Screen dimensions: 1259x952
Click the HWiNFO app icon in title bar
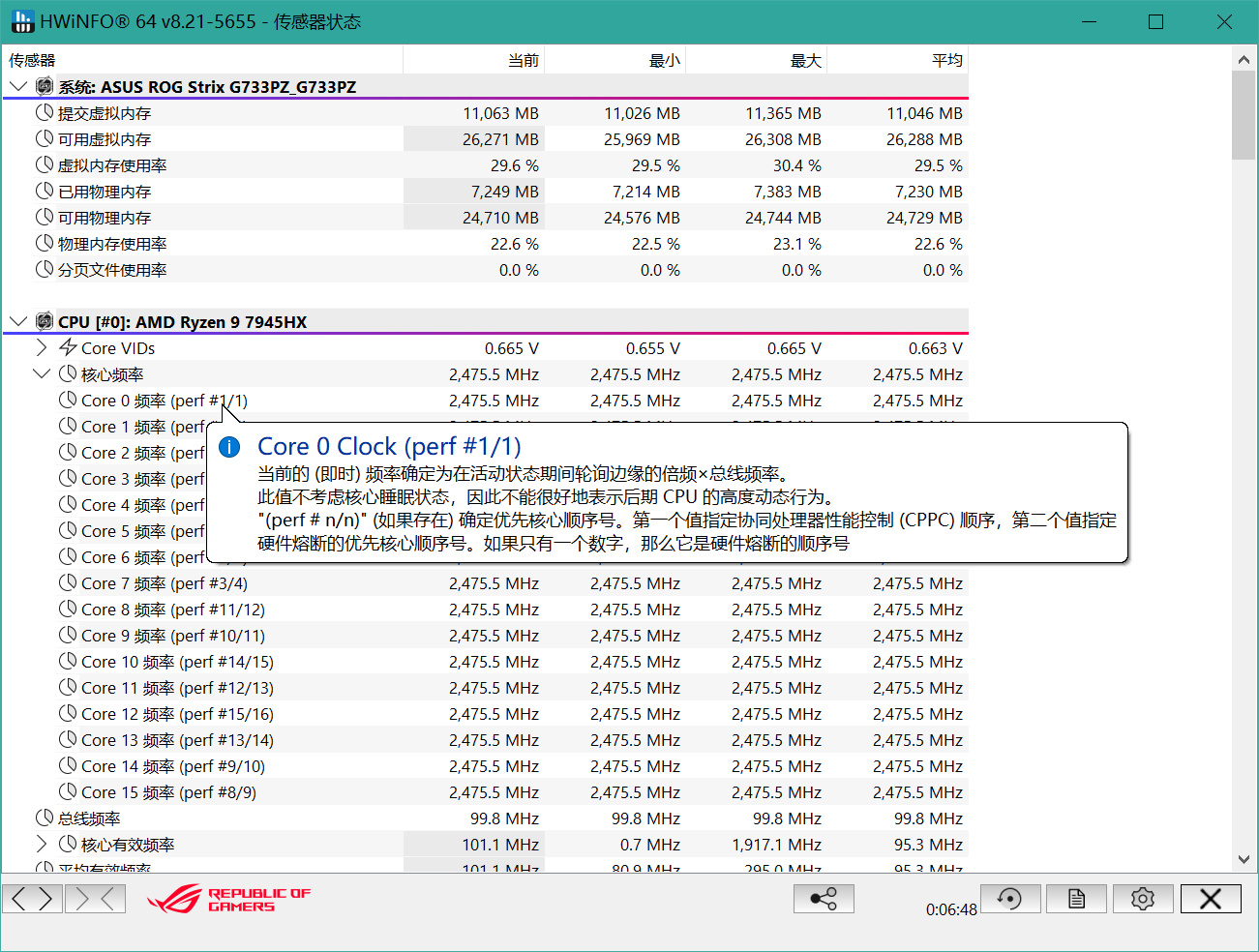pyautogui.click(x=22, y=21)
